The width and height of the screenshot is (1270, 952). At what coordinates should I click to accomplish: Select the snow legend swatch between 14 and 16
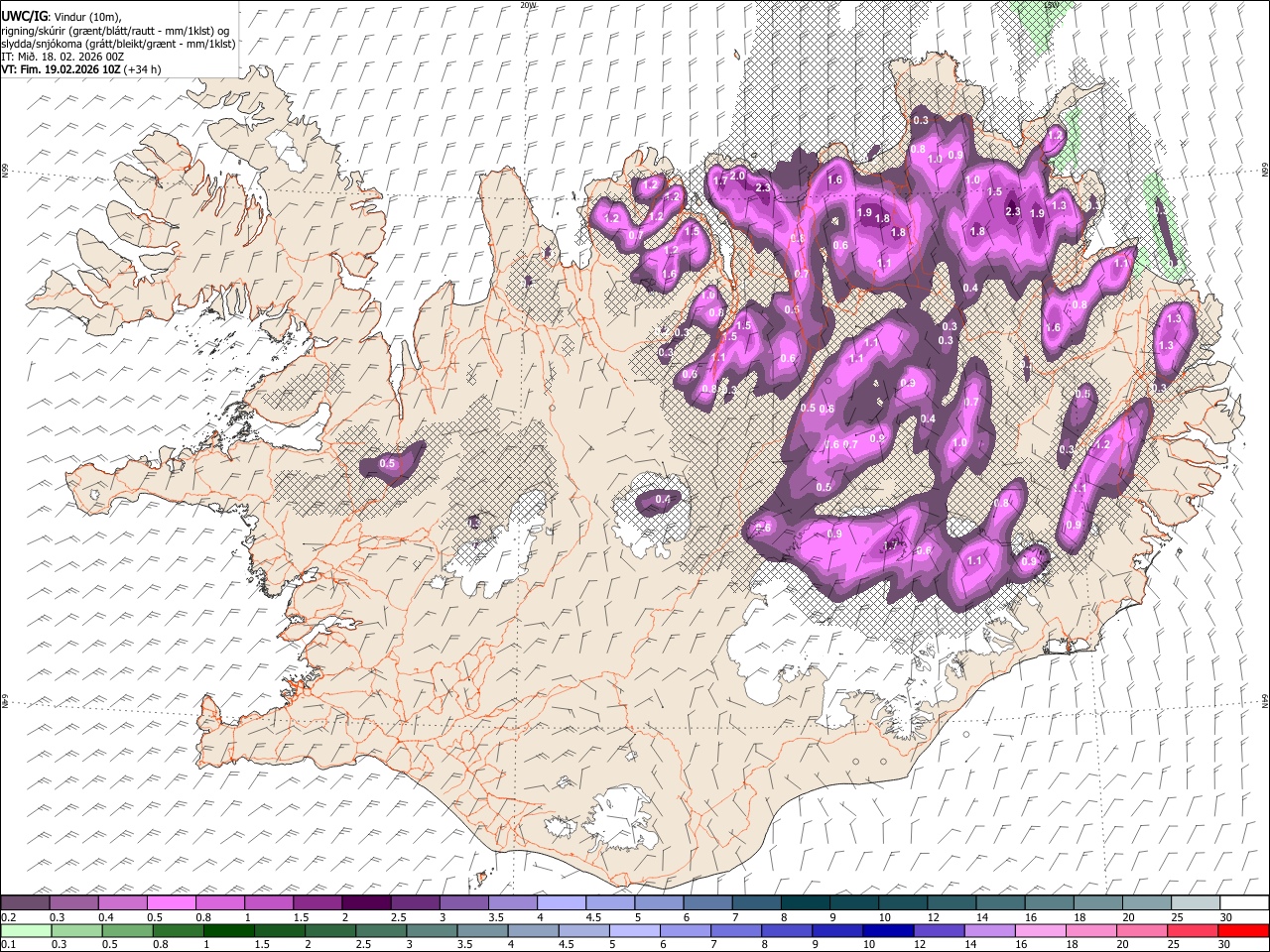(999, 902)
